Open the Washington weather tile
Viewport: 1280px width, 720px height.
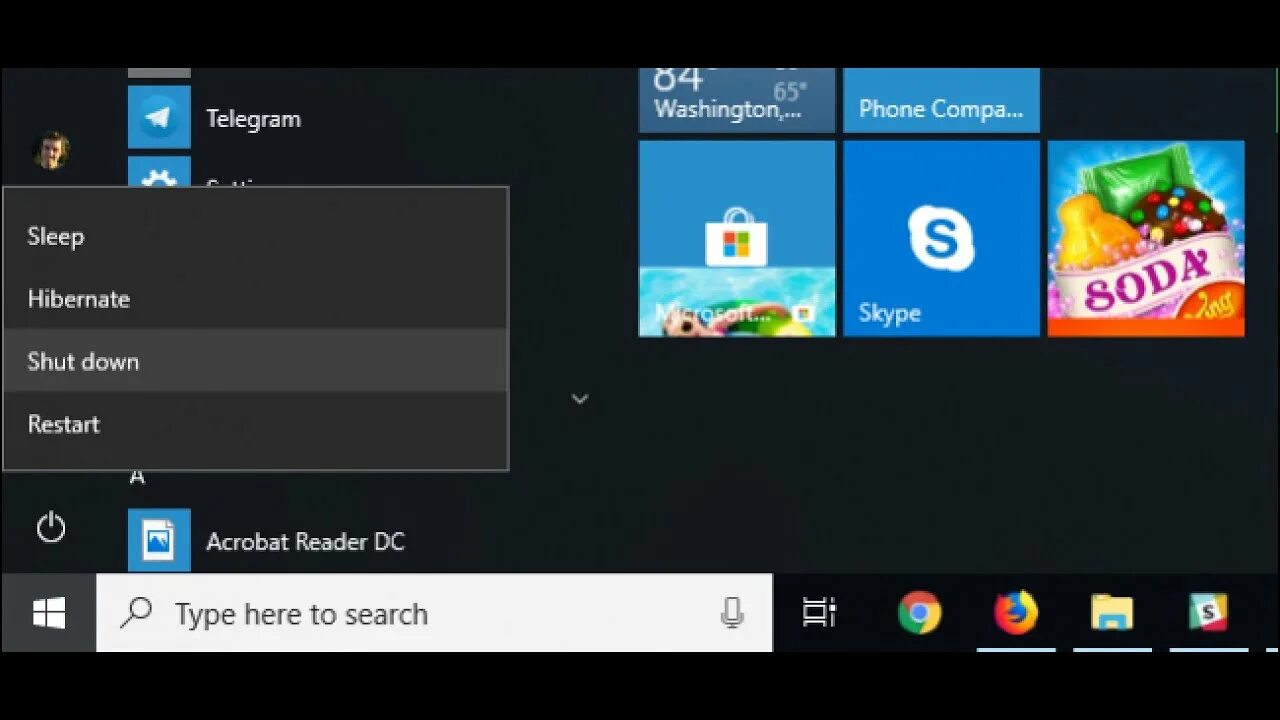[x=737, y=100]
